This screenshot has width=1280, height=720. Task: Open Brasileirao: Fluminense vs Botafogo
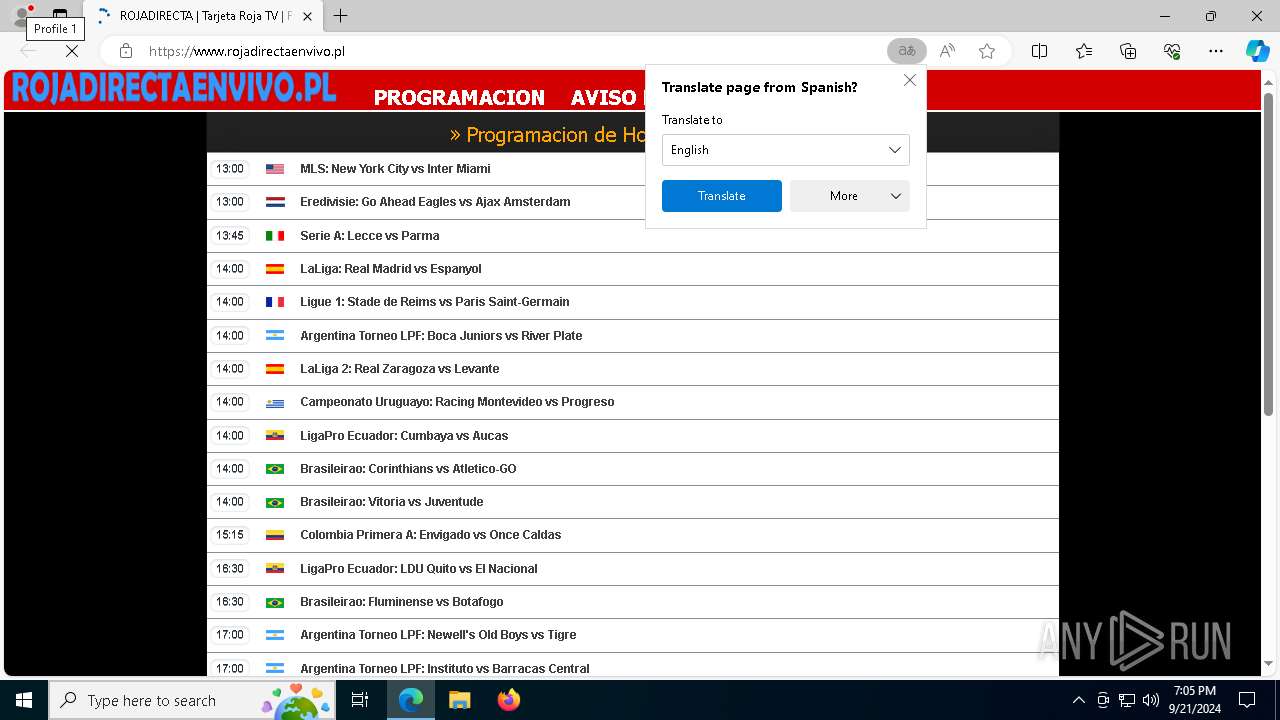pos(401,602)
